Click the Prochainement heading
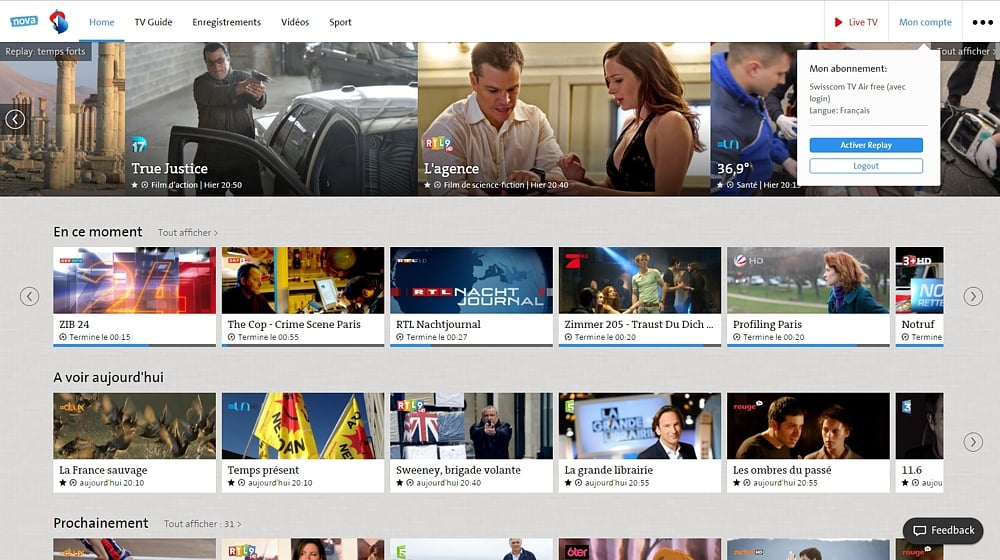Screen dimensions: 1000x560 (101, 523)
